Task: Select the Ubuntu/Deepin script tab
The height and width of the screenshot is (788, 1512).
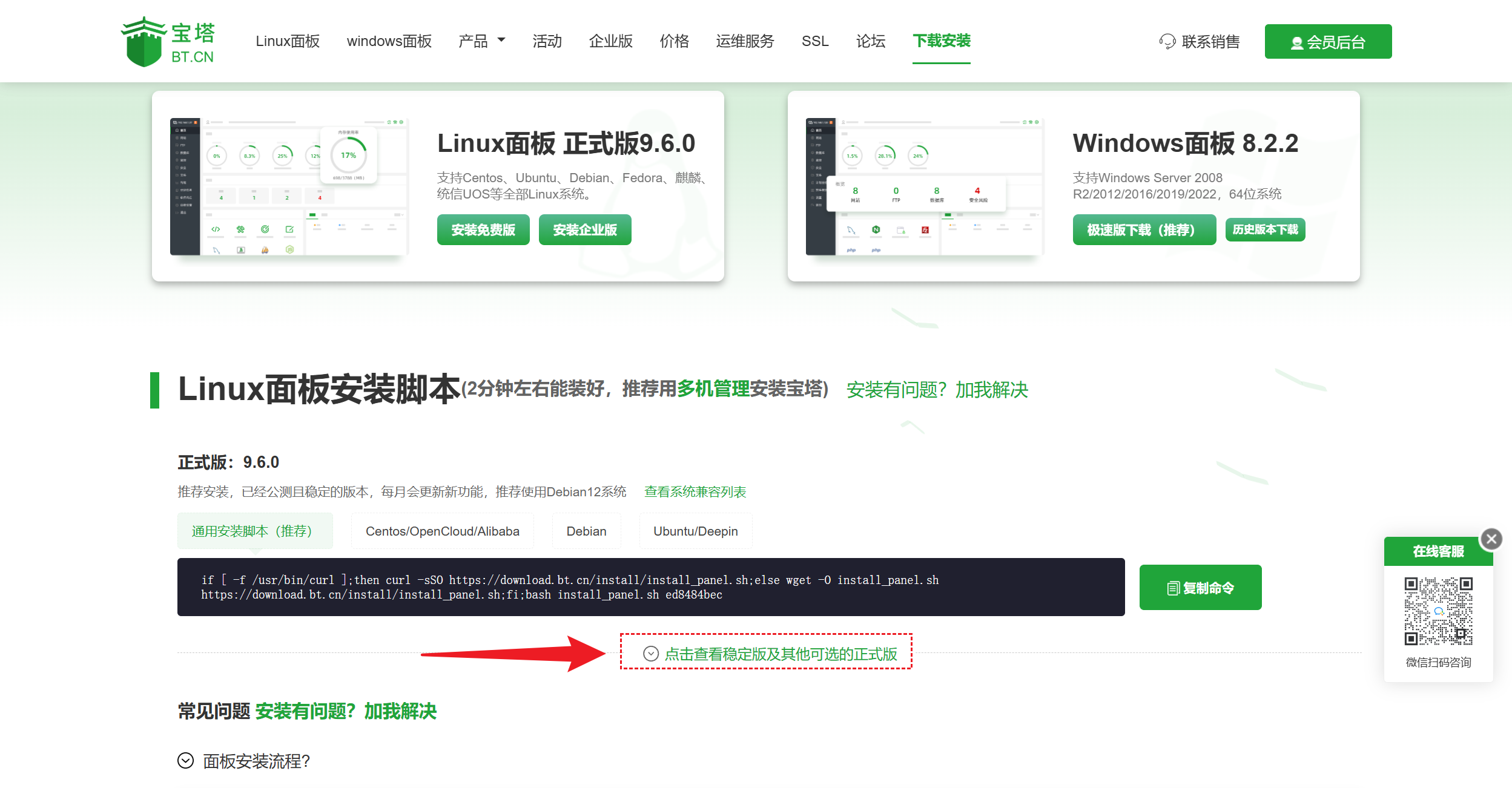Action: [695, 531]
